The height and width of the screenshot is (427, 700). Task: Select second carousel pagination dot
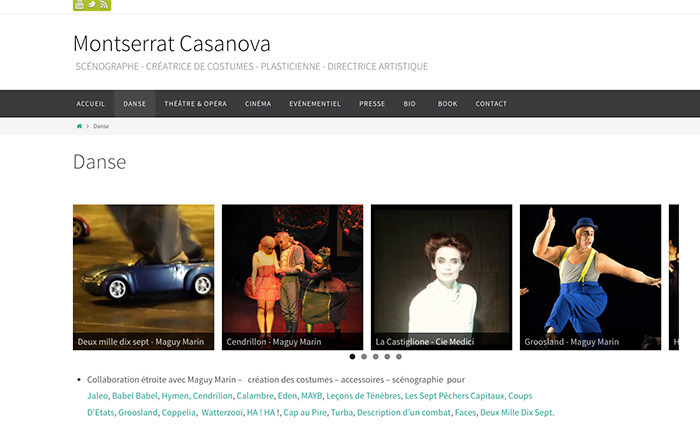[x=364, y=356]
